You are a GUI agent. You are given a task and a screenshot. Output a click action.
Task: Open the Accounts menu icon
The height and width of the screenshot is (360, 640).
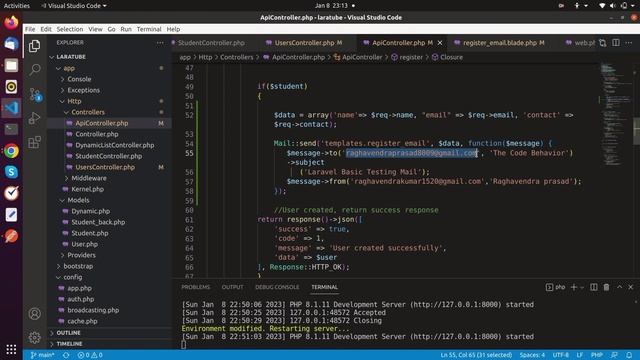coord(35,313)
